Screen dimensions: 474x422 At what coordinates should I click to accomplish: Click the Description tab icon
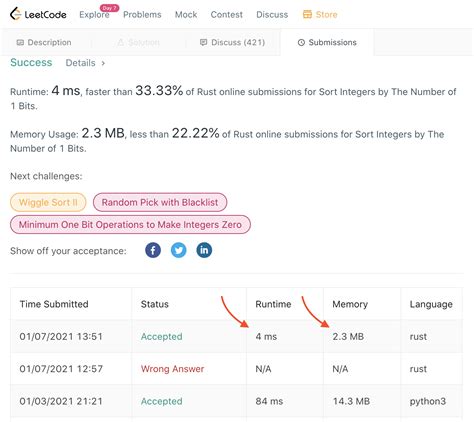tap(20, 42)
